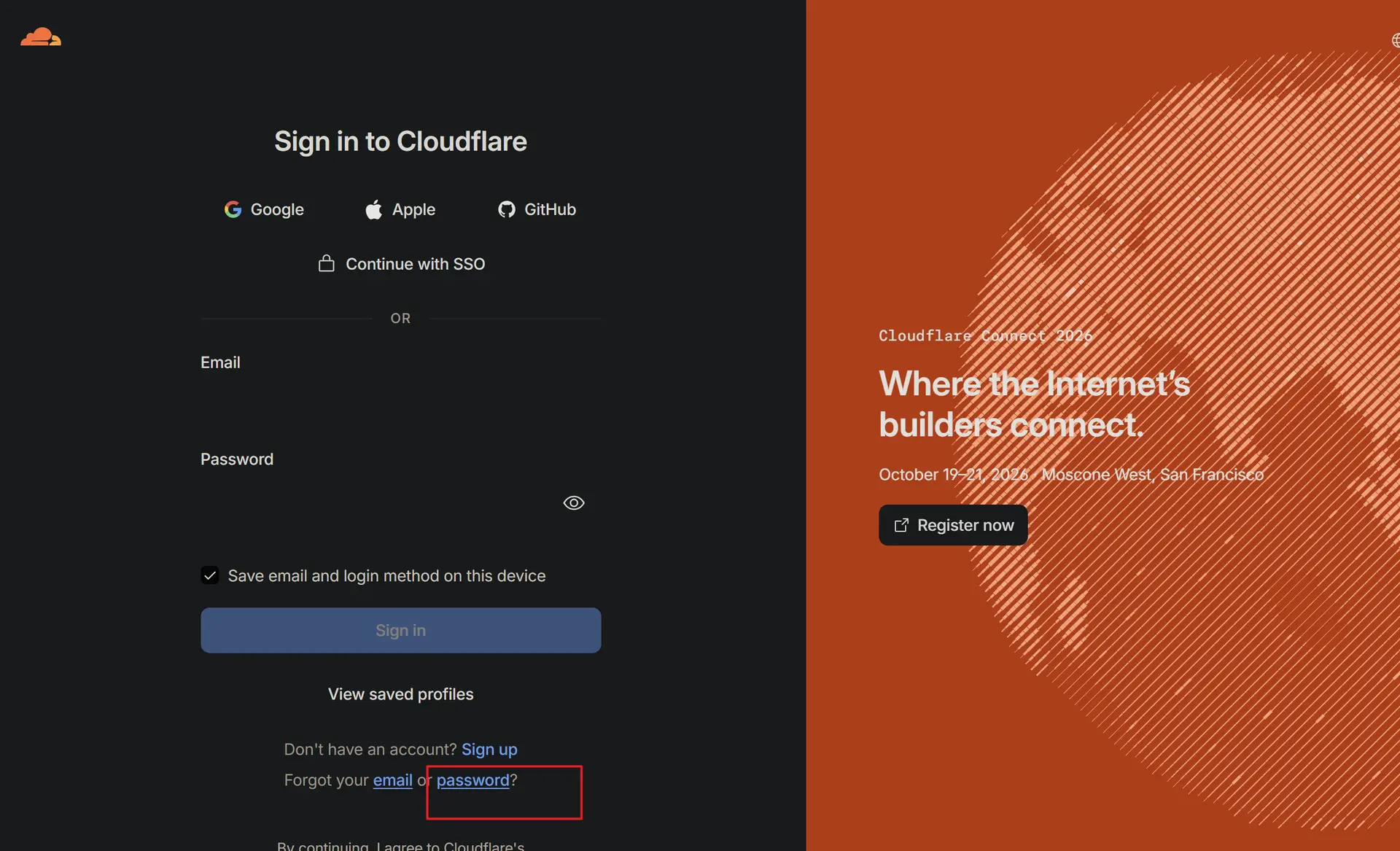Click the Google logo icon
The height and width of the screenshot is (851, 1400).
point(233,209)
